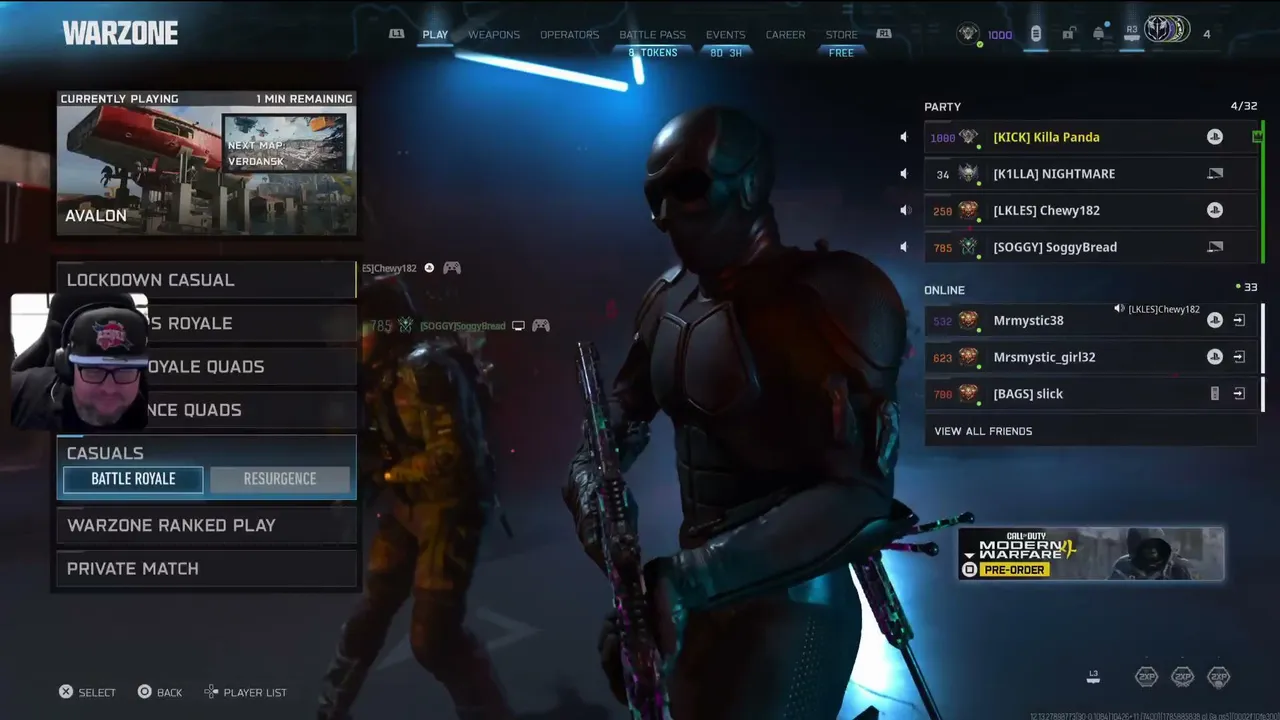Click Killa Panda's rank emblem

[x=968, y=137]
